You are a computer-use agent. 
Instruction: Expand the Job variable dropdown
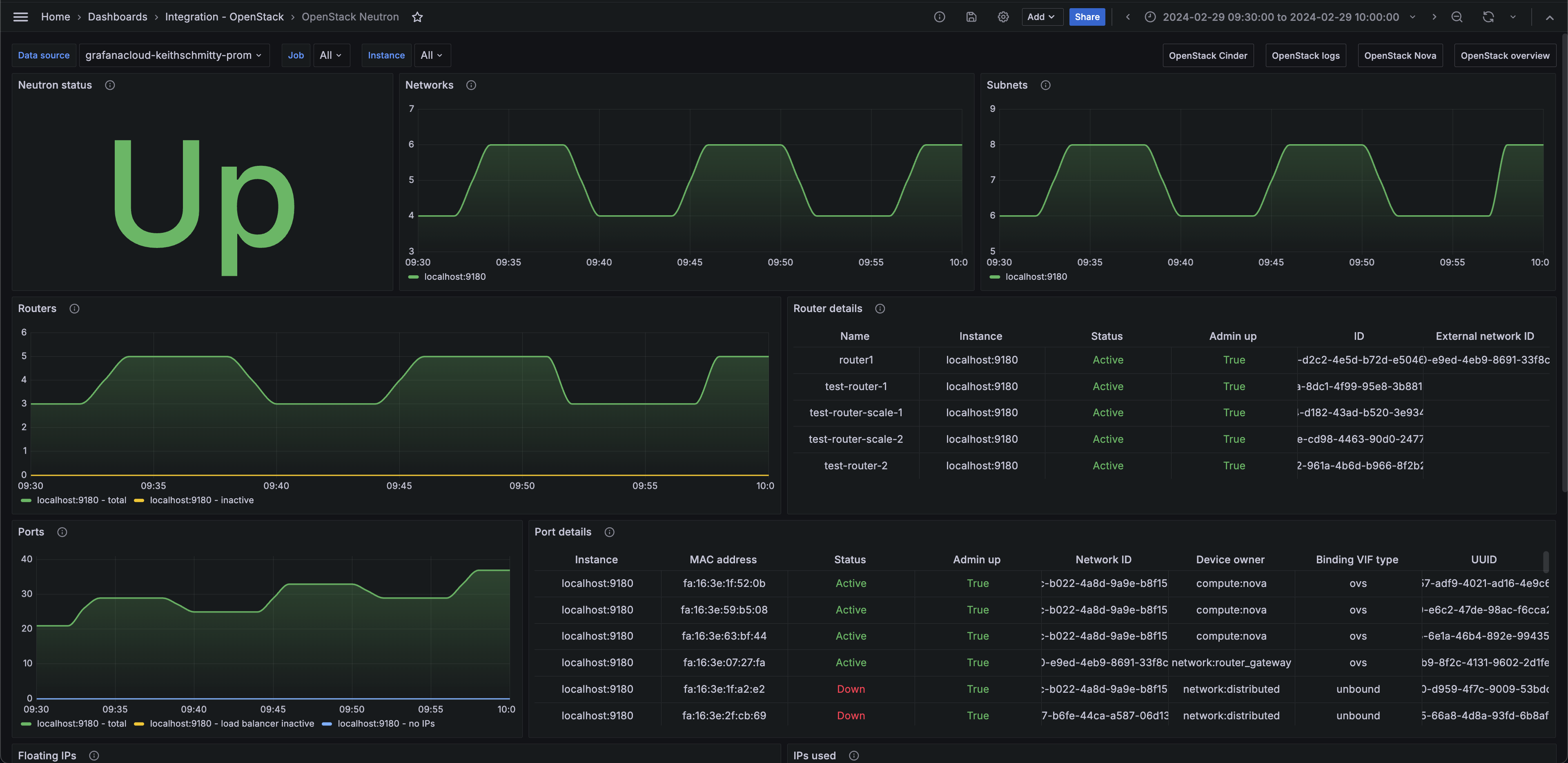(330, 56)
